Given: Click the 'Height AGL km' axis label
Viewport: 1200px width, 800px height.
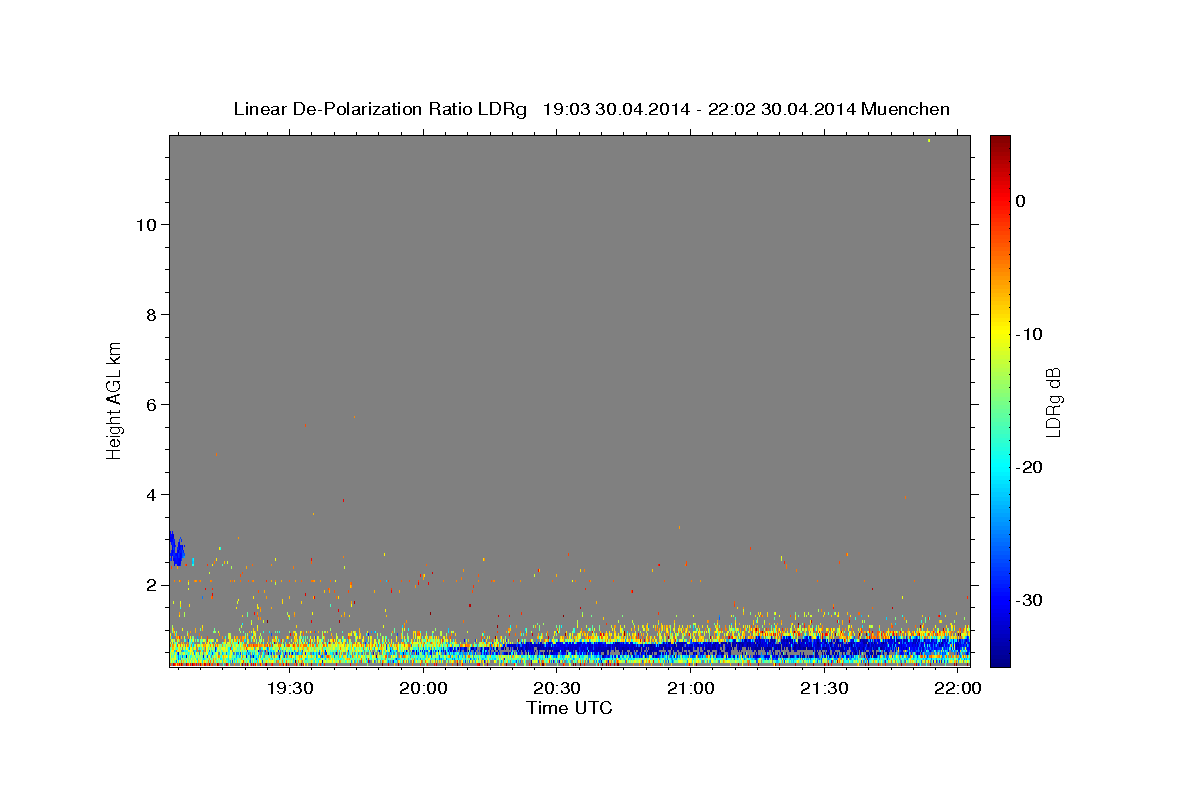Looking at the screenshot, I should coord(114,399).
